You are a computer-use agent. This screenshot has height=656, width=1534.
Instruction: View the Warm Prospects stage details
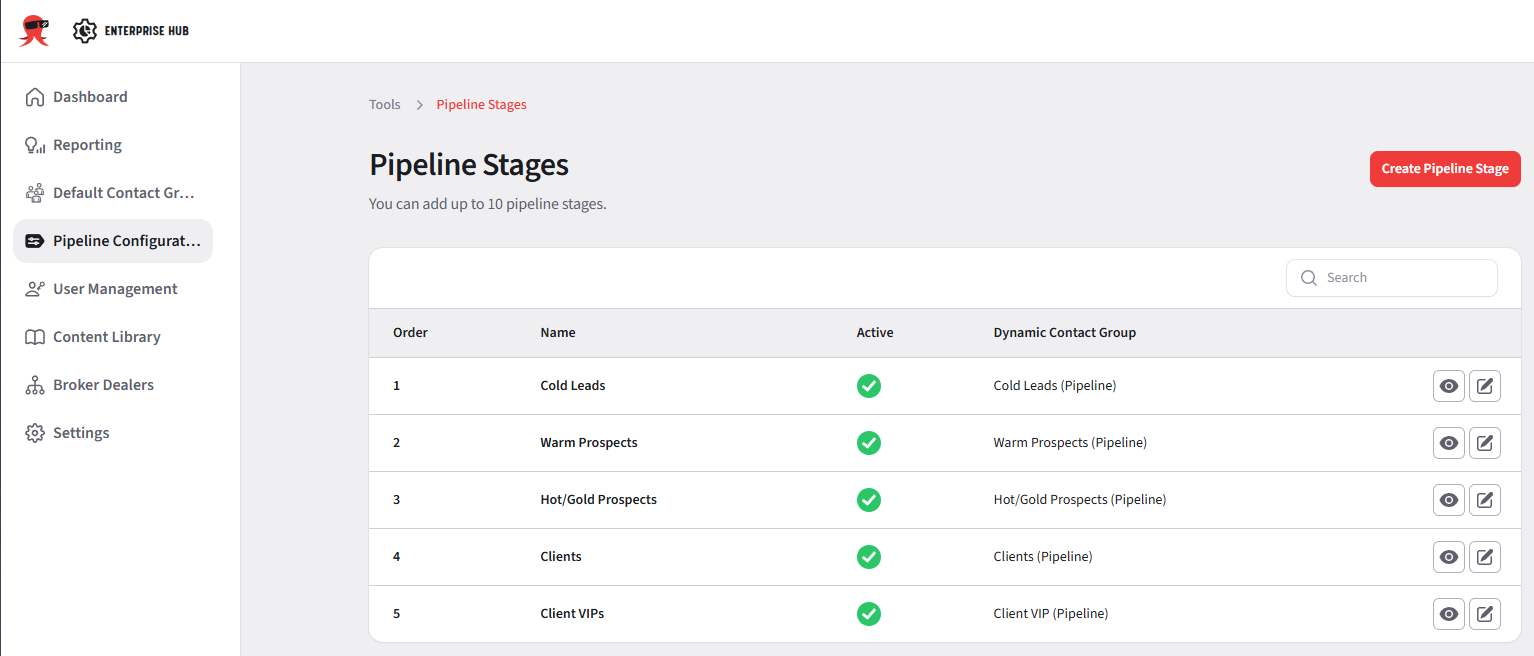(x=1448, y=443)
